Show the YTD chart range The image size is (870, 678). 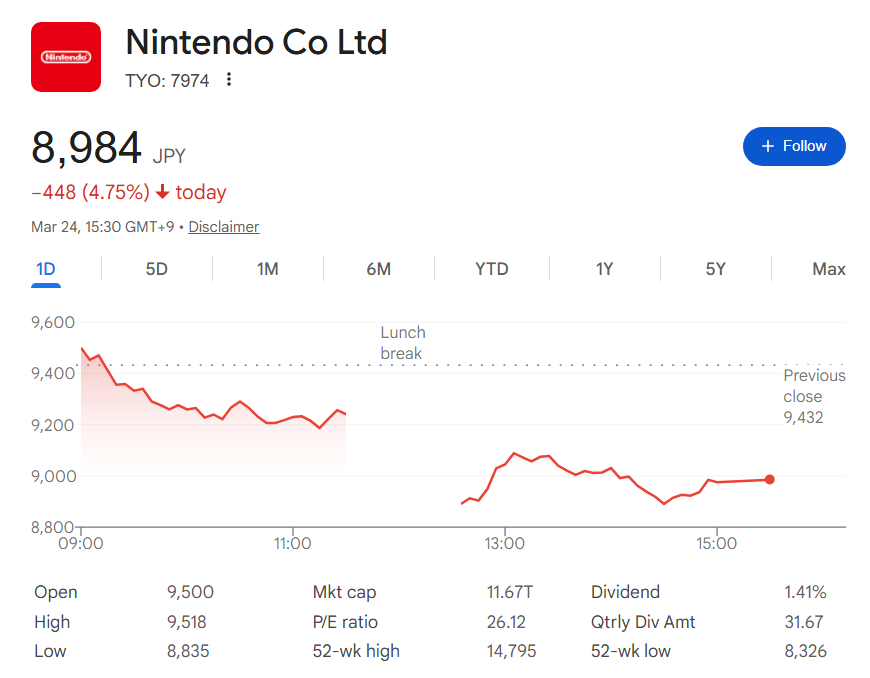(x=491, y=269)
